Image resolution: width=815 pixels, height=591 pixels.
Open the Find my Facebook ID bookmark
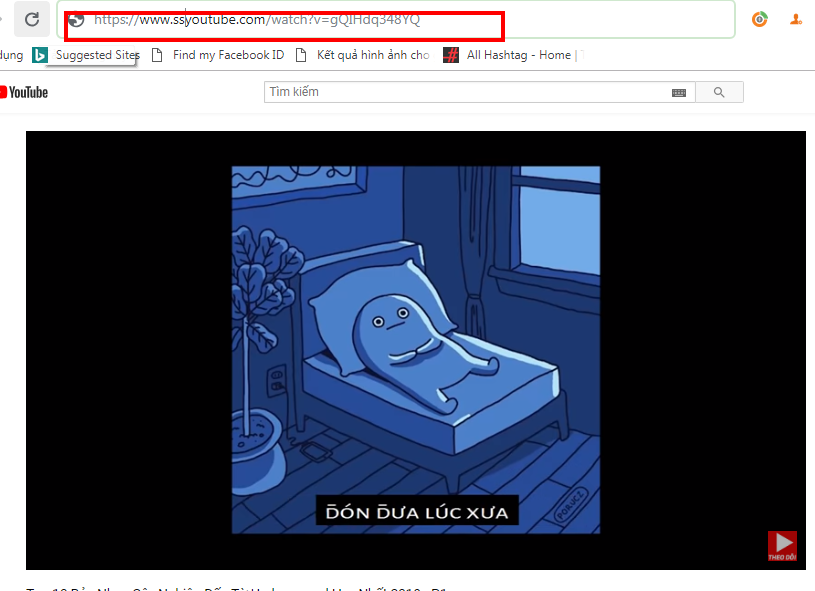tap(228, 55)
